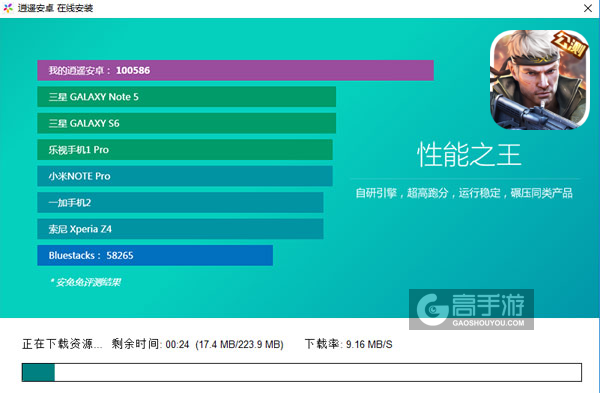Close the 逍遥安卓 installer window
600x393 pixels.
click(x=588, y=8)
